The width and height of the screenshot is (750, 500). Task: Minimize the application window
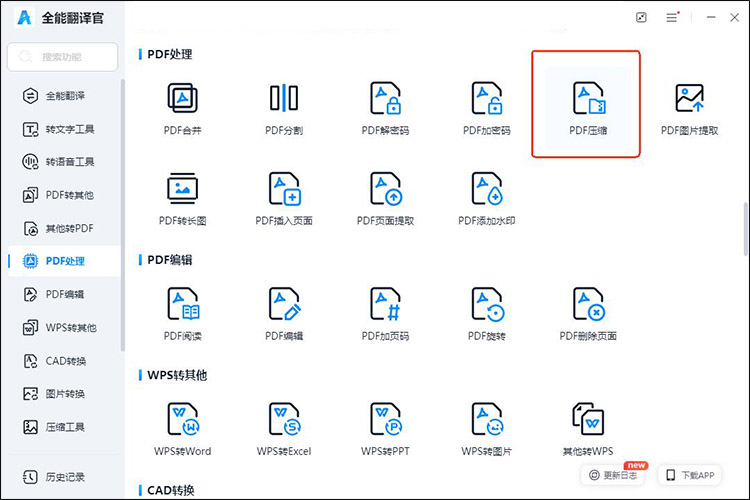(x=711, y=18)
